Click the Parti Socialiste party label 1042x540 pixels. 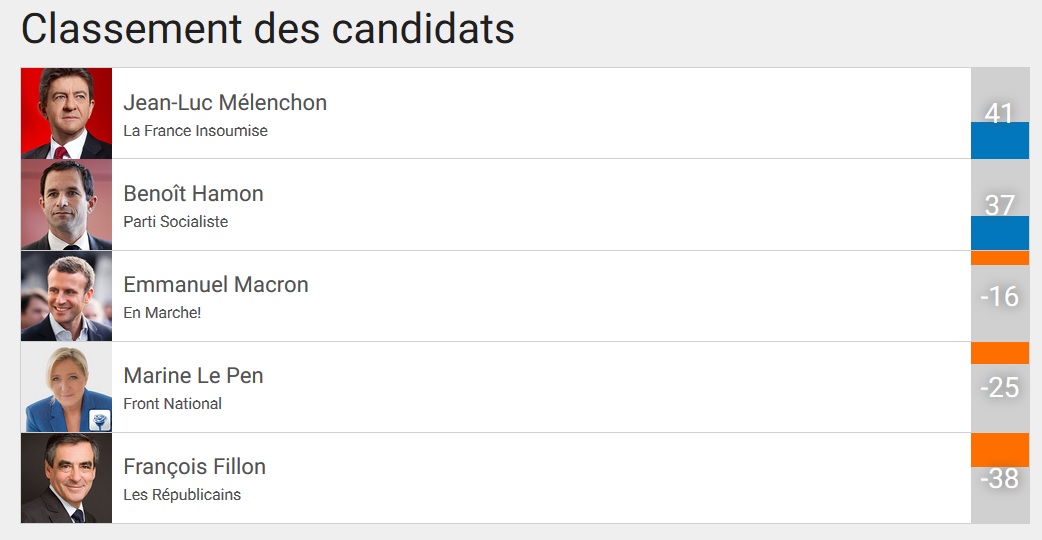175,222
